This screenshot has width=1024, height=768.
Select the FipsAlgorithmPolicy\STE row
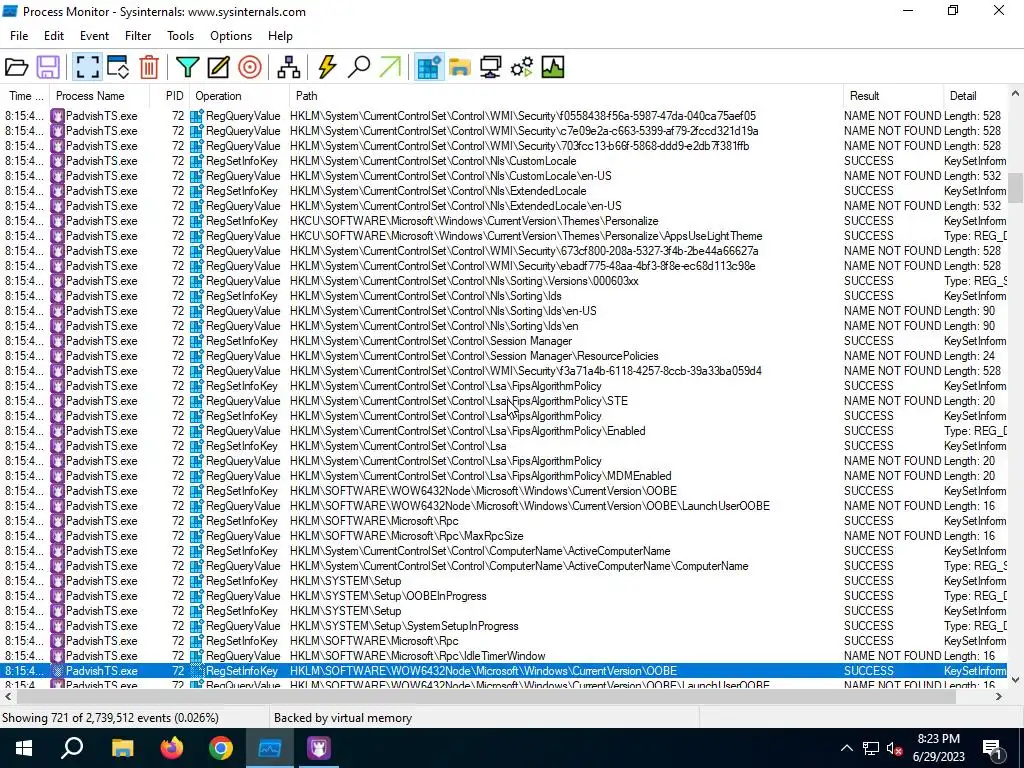point(504,401)
